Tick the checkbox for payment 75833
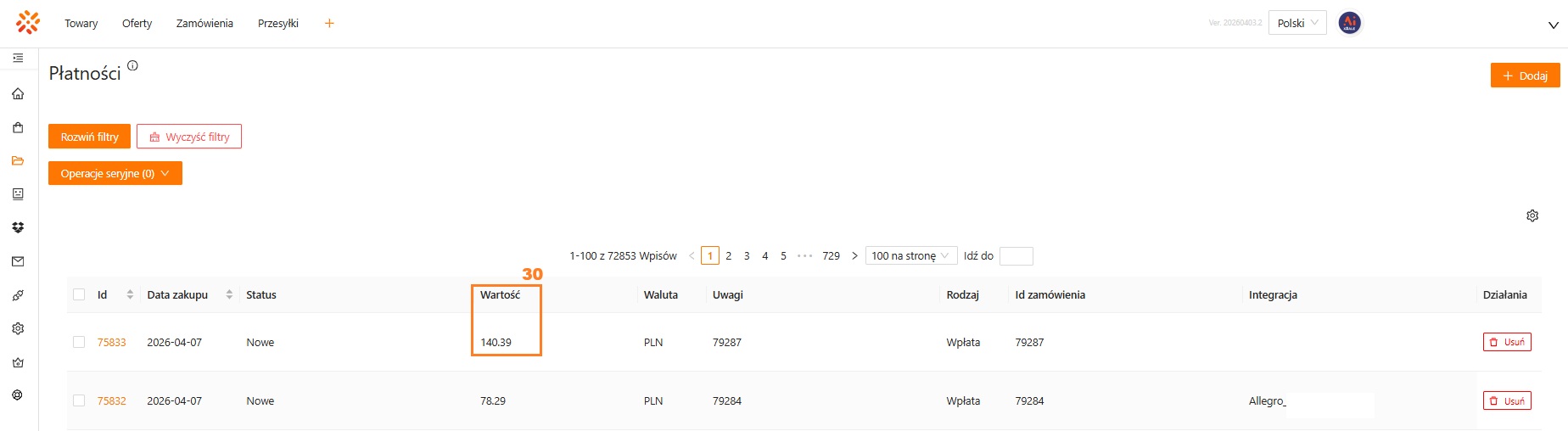Screen dimensions: 1568x431 (79, 342)
